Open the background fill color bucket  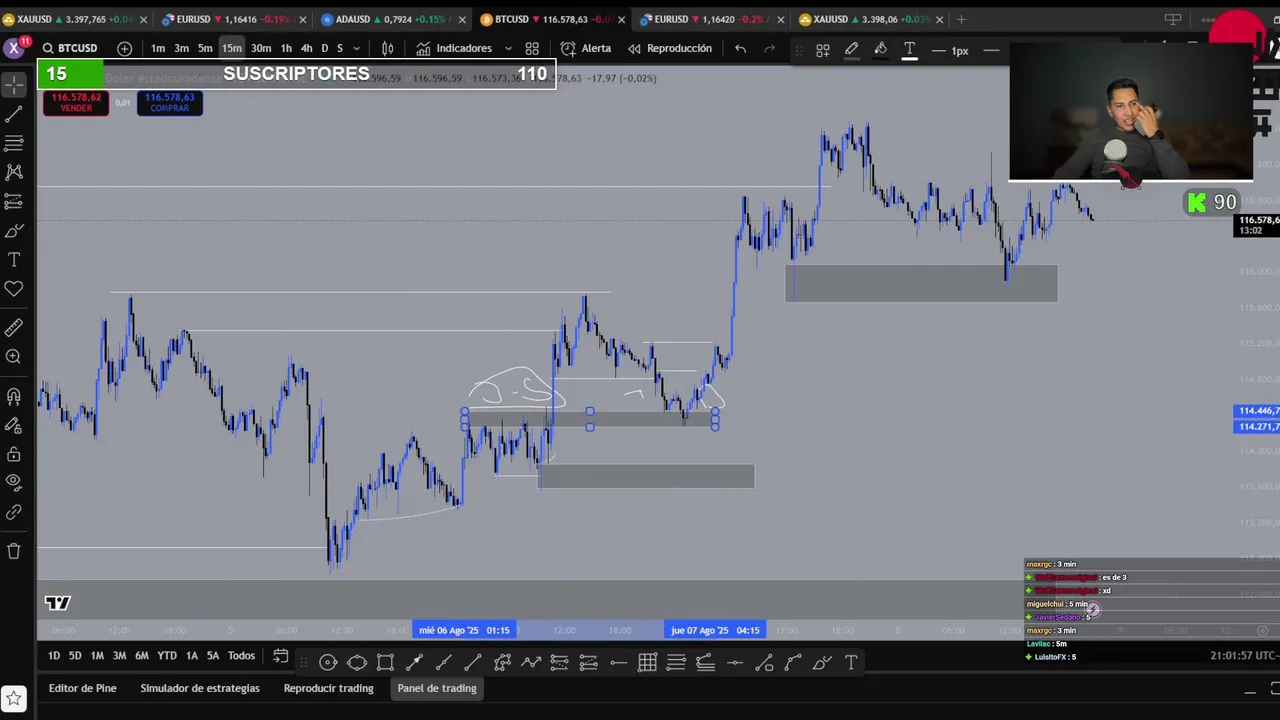click(881, 50)
